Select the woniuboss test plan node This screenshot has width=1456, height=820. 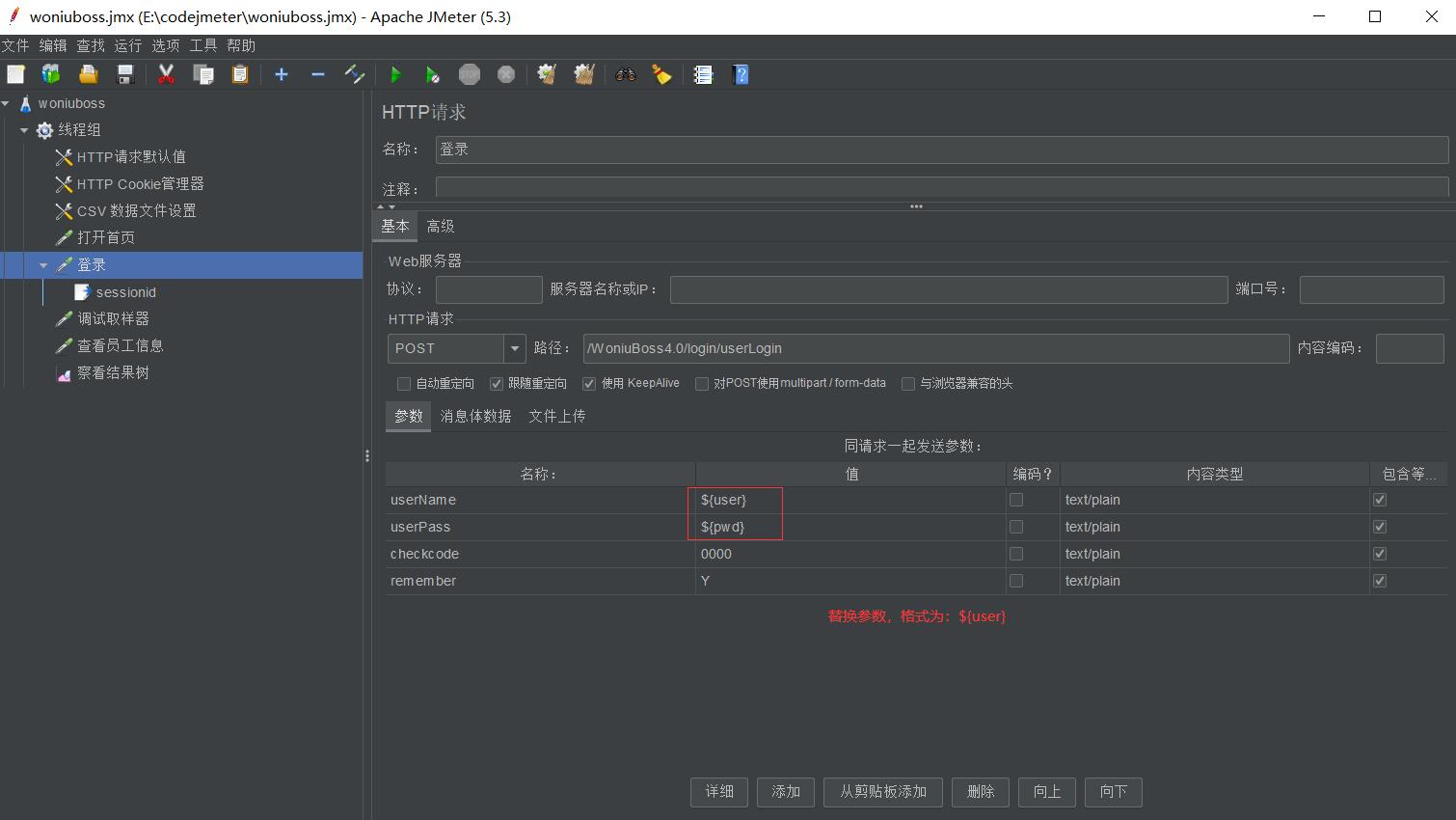coord(71,103)
